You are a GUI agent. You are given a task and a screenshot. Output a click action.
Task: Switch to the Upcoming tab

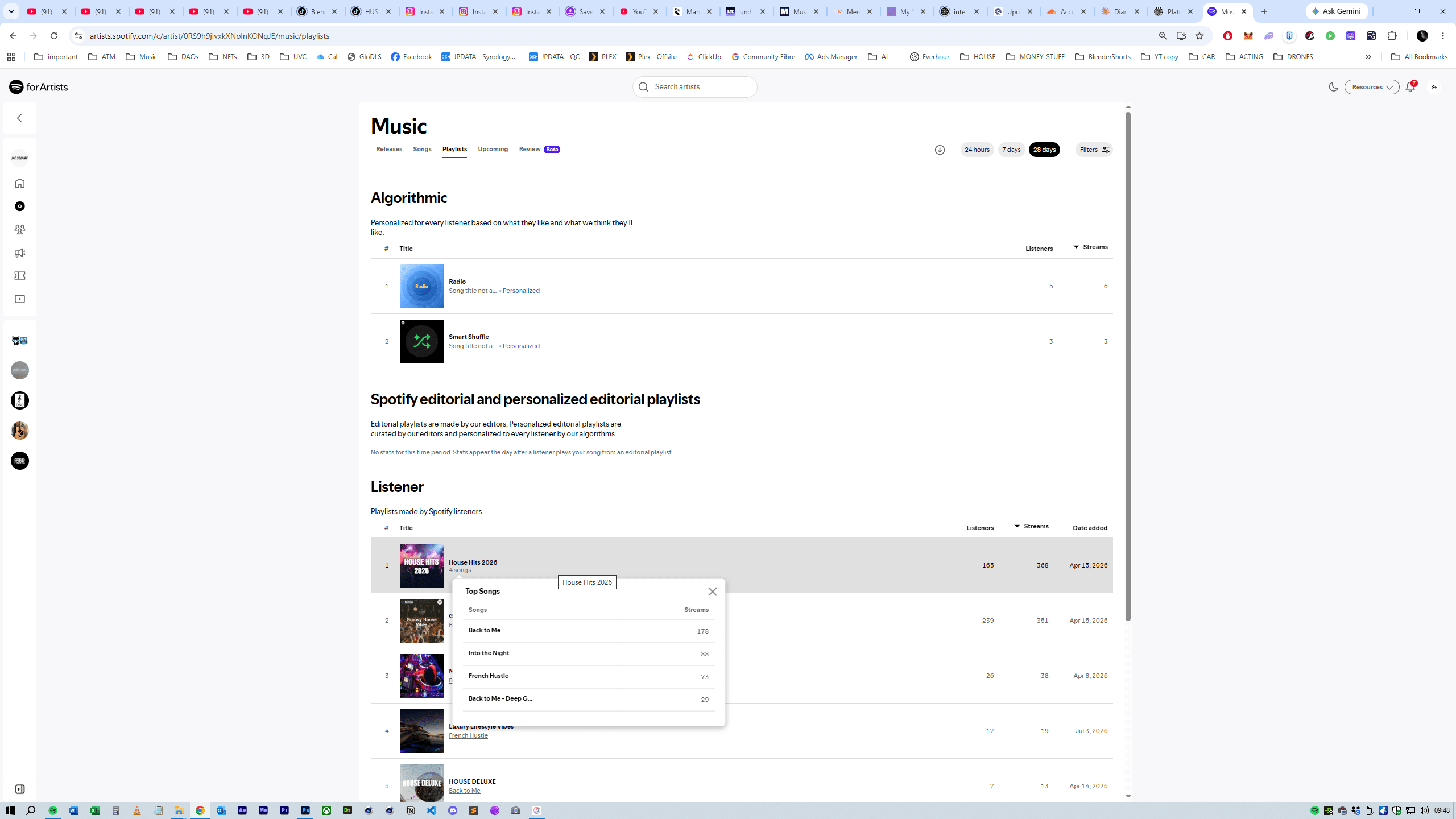click(x=493, y=149)
